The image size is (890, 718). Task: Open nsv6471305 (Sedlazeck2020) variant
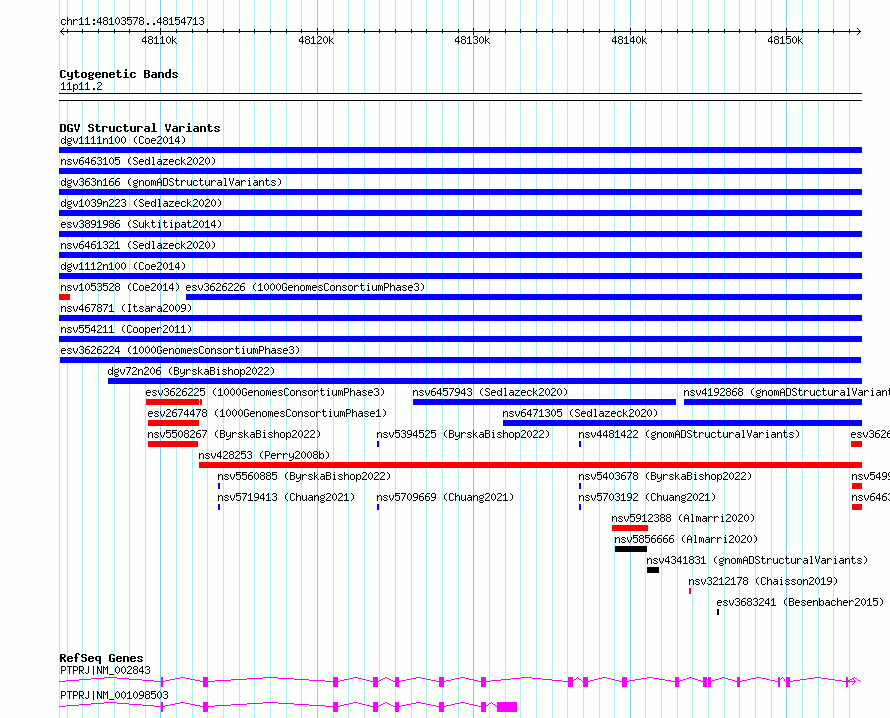coord(580,413)
